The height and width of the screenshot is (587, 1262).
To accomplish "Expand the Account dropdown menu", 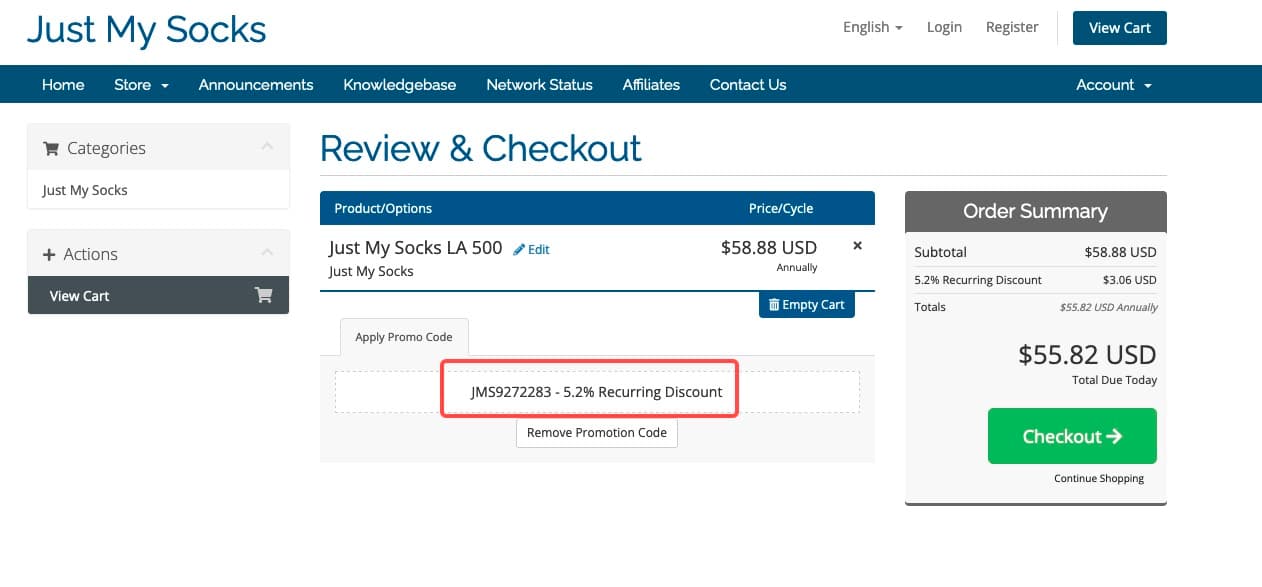I will point(1114,85).
